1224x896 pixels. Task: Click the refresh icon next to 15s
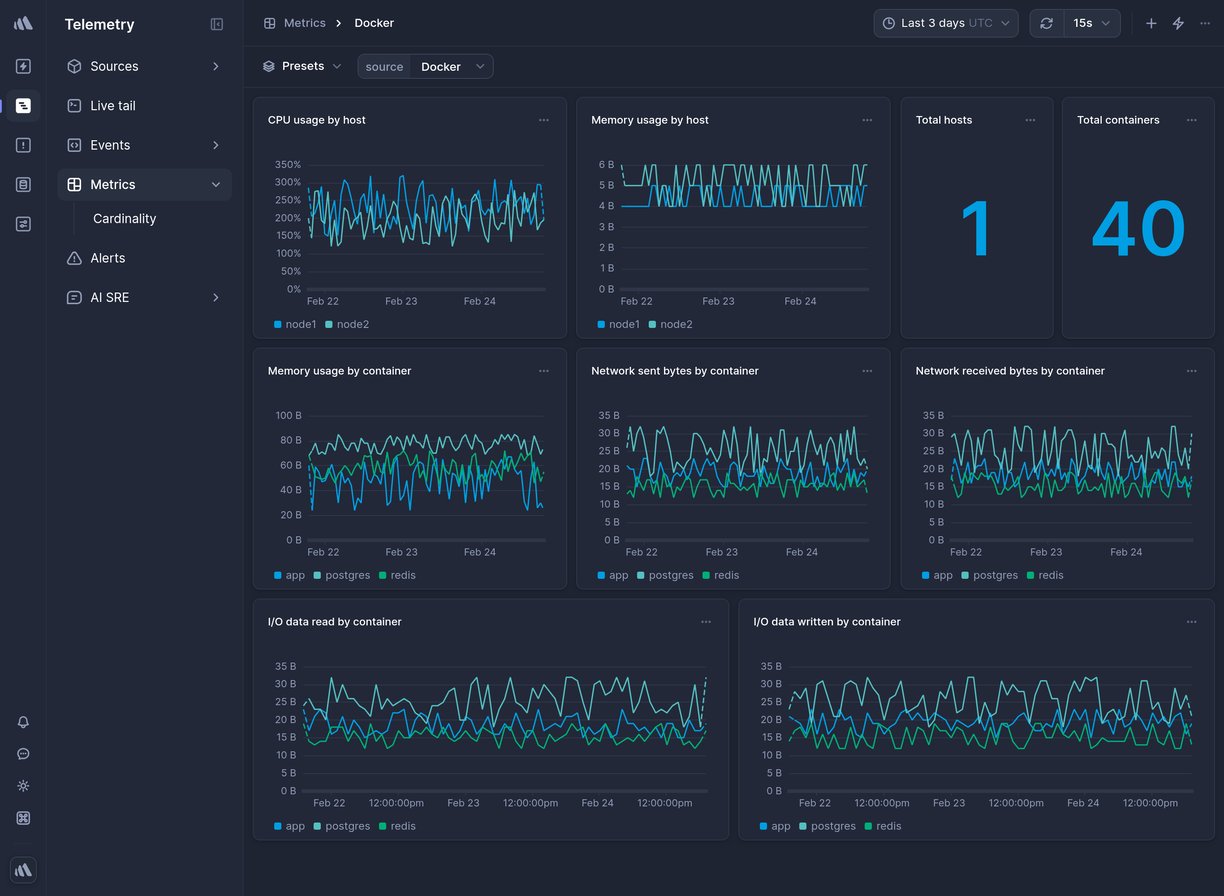click(1046, 22)
